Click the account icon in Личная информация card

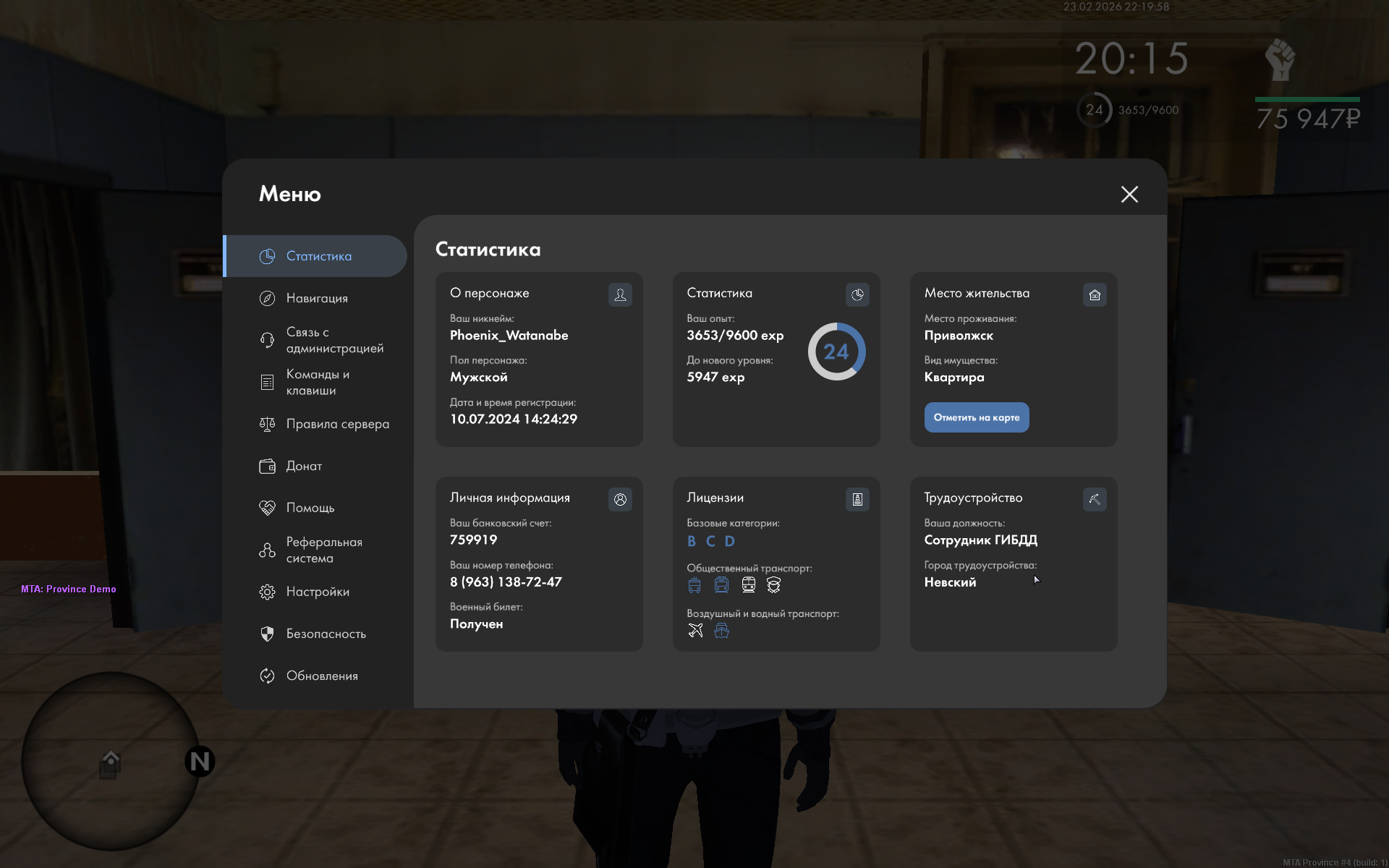pyautogui.click(x=620, y=499)
